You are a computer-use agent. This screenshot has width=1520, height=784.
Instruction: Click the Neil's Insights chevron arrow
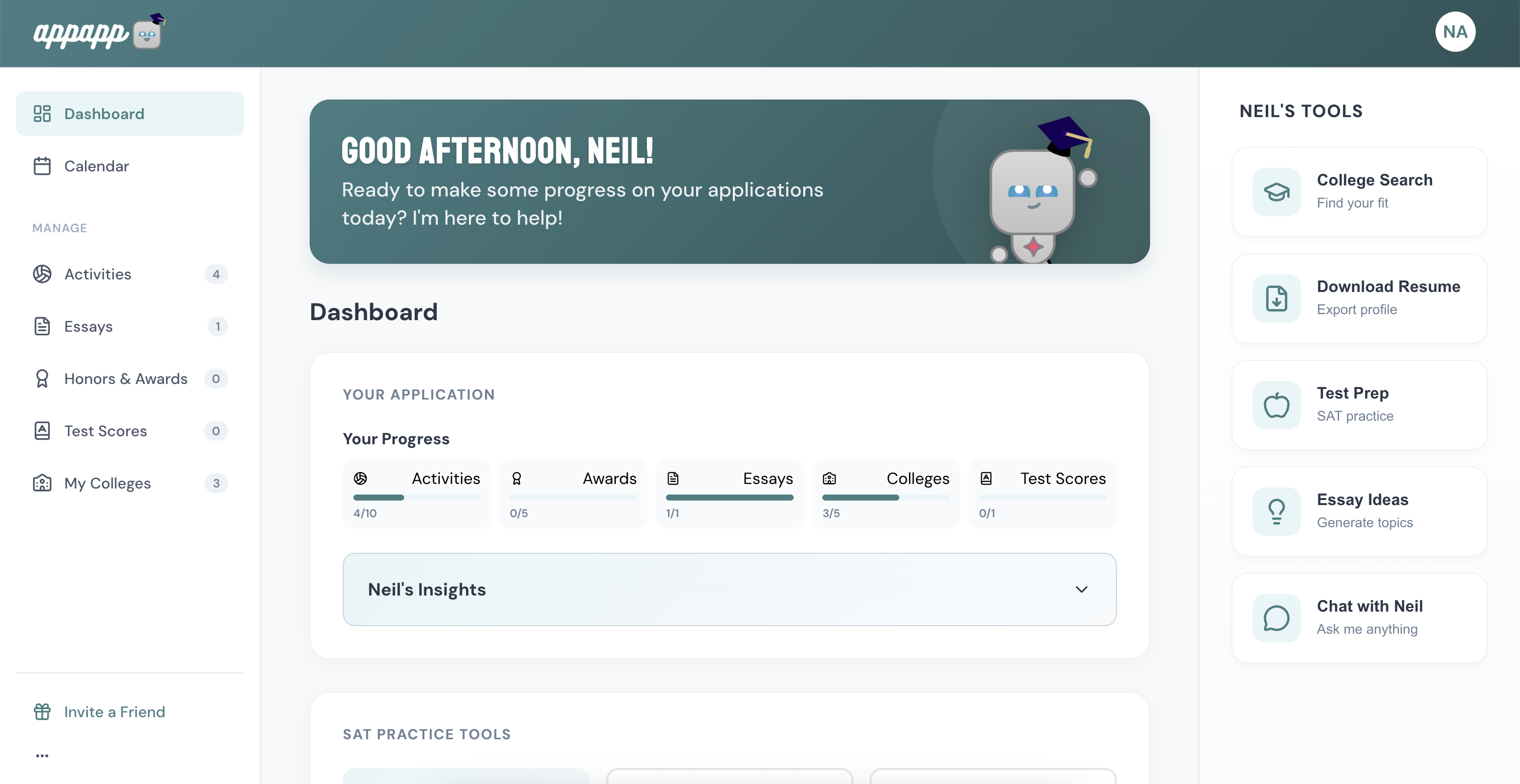pyautogui.click(x=1081, y=590)
